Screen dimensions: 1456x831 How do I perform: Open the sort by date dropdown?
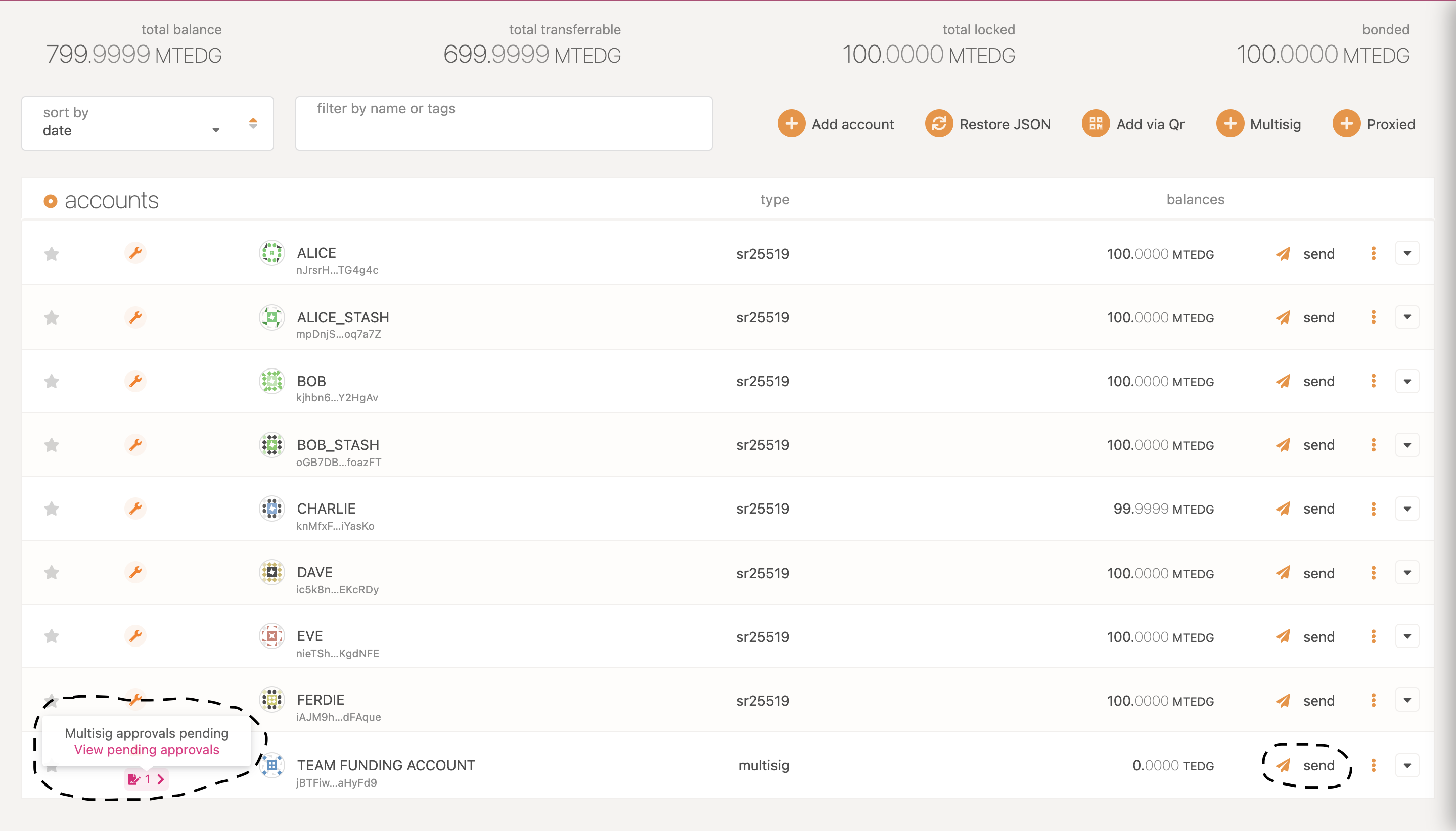pos(131,124)
